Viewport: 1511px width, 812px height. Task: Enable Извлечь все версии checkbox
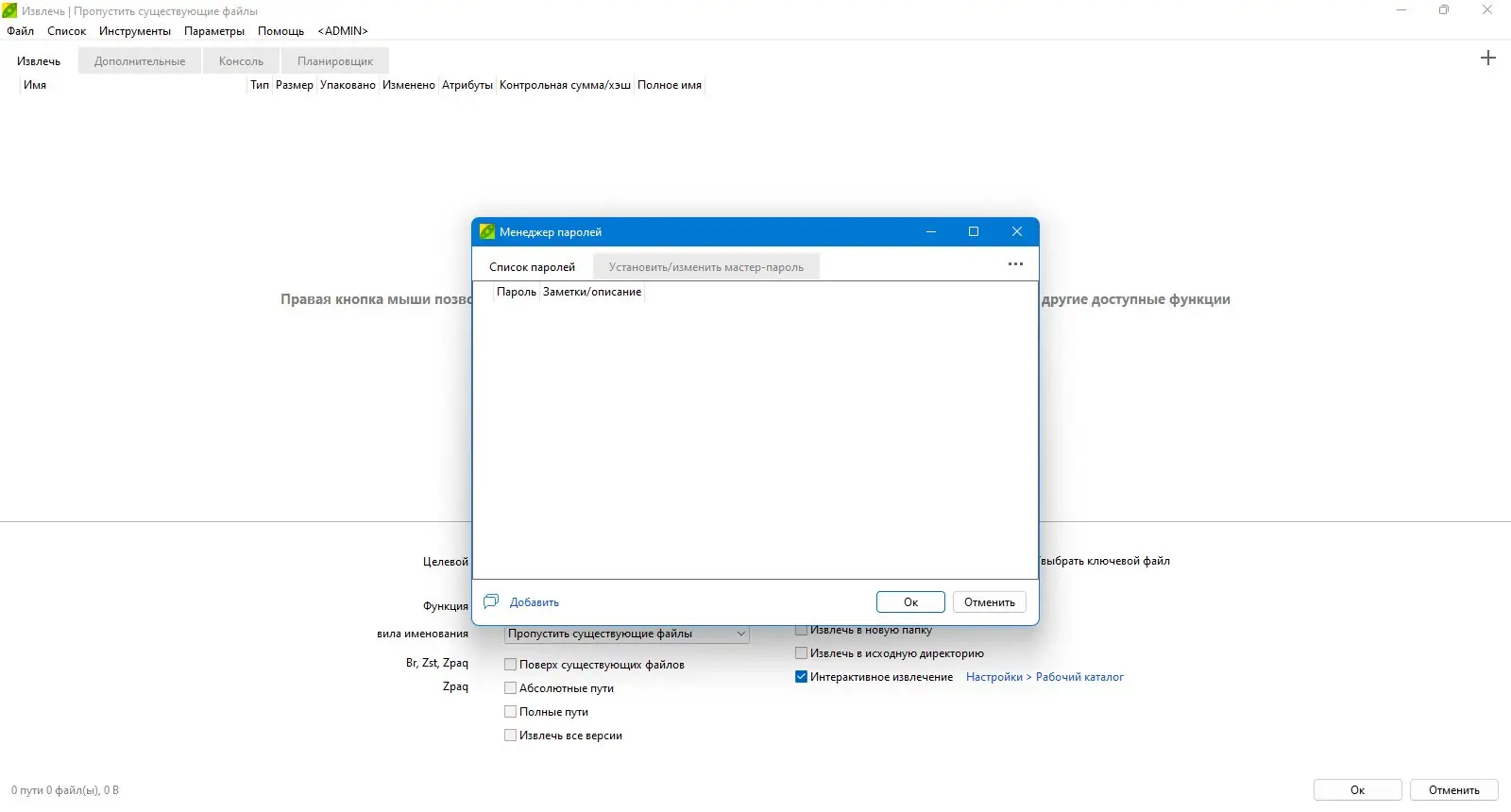[510, 736]
